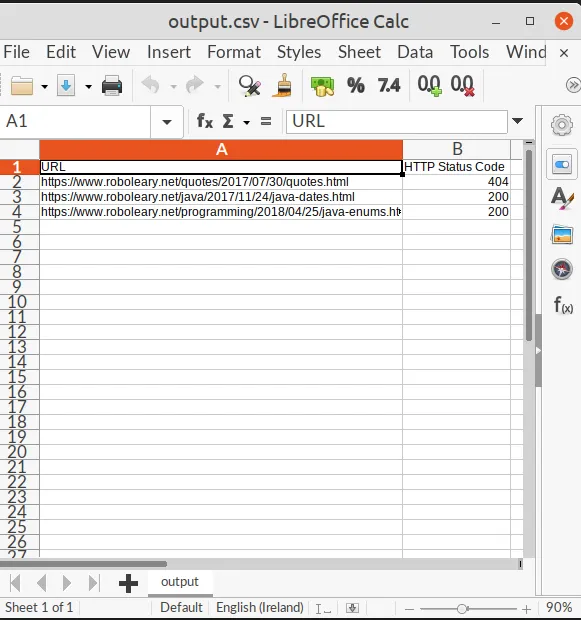Toggle insert mode indicator in status bar
The width and height of the screenshot is (581, 620).
tap(323, 608)
